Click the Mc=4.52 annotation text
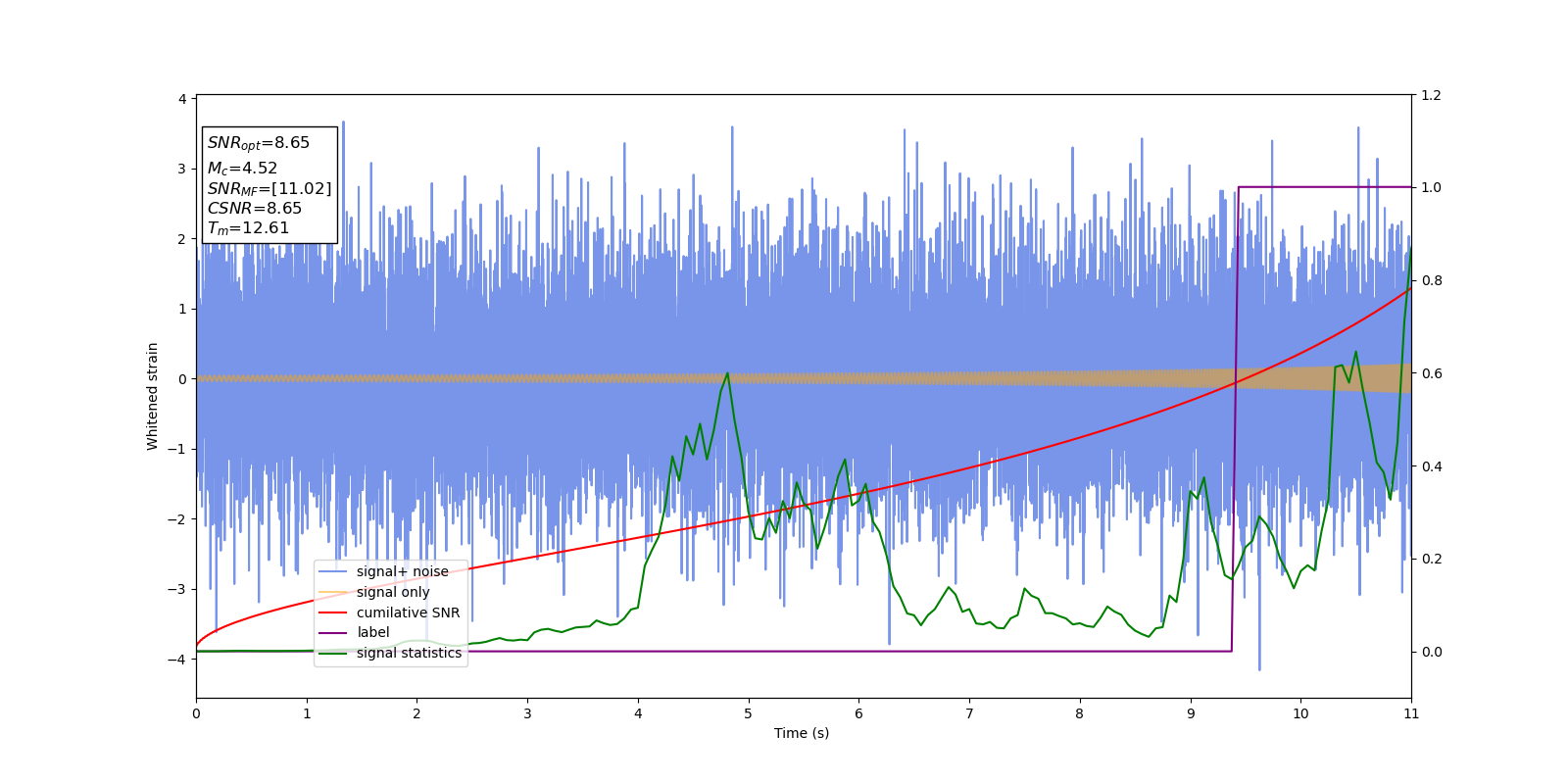Screen dimensions: 1568x784 [x=242, y=169]
